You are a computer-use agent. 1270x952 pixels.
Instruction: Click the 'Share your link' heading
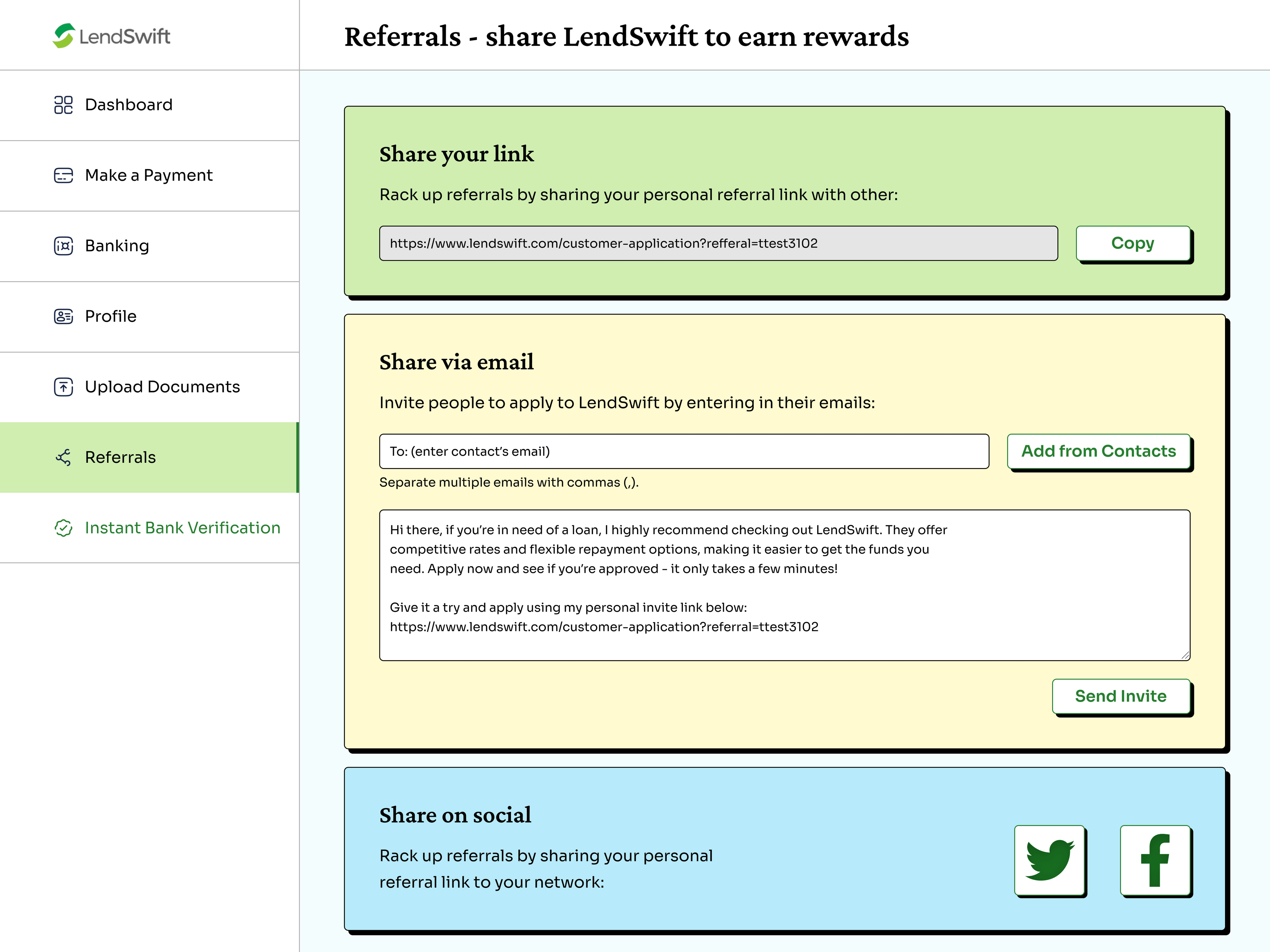456,154
